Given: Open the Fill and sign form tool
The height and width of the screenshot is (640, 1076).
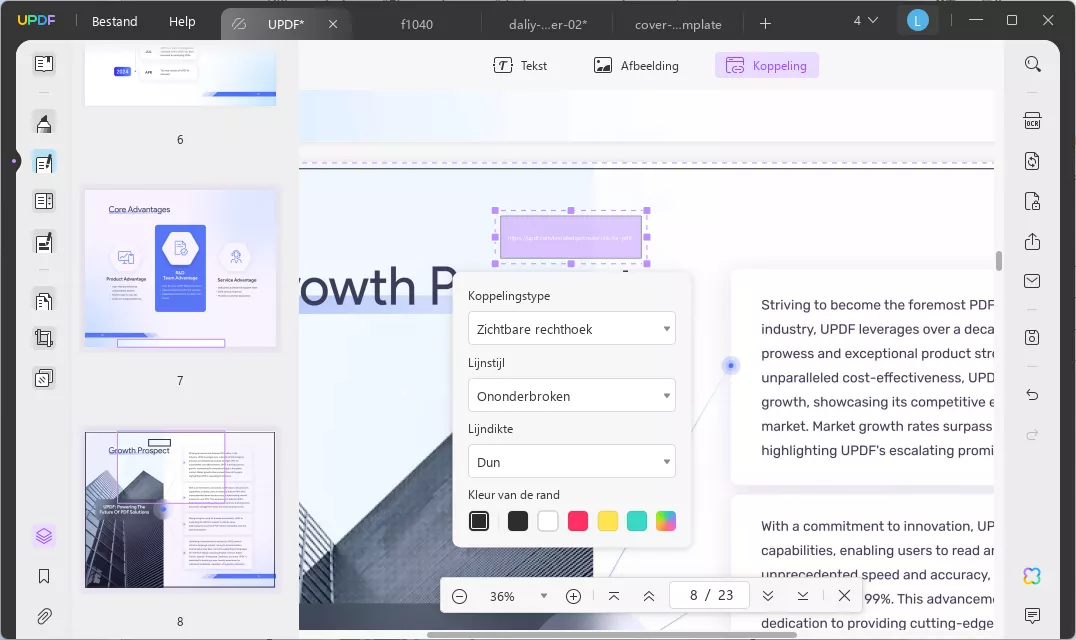Looking at the screenshot, I should pos(44,243).
